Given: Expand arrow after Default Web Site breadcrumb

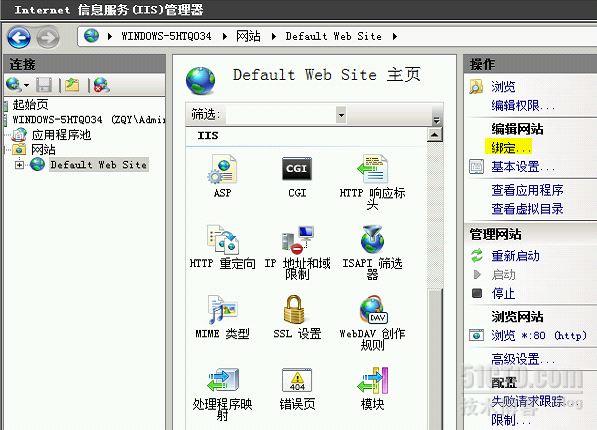Looking at the screenshot, I should pyautogui.click(x=395, y=36).
